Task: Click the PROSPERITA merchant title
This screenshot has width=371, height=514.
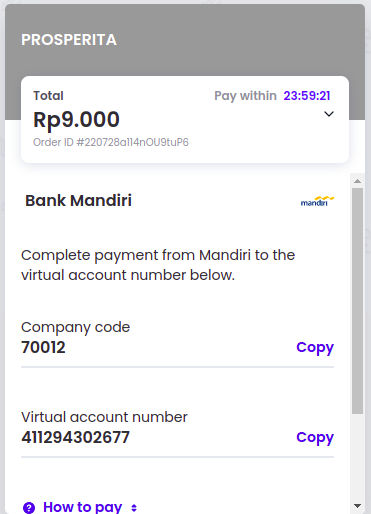Action: click(x=69, y=40)
